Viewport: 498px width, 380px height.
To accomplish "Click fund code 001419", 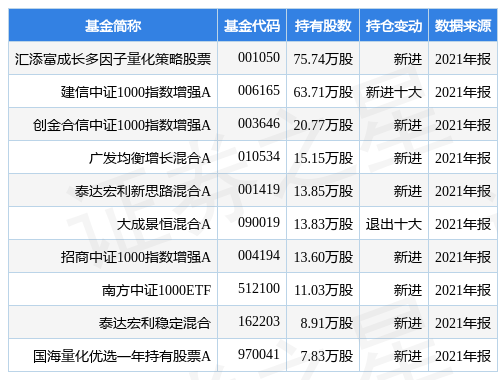I will 259,190.
